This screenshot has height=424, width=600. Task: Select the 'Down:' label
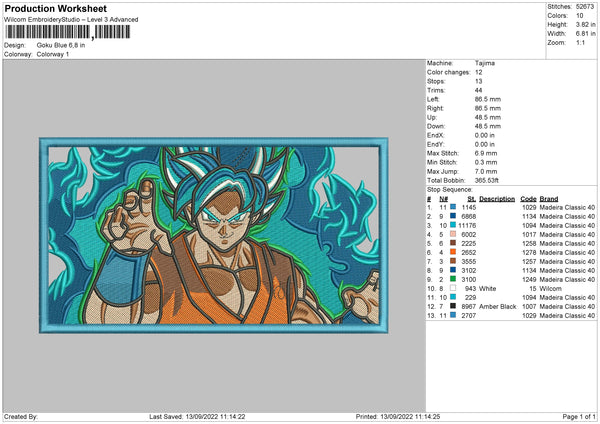pos(436,126)
